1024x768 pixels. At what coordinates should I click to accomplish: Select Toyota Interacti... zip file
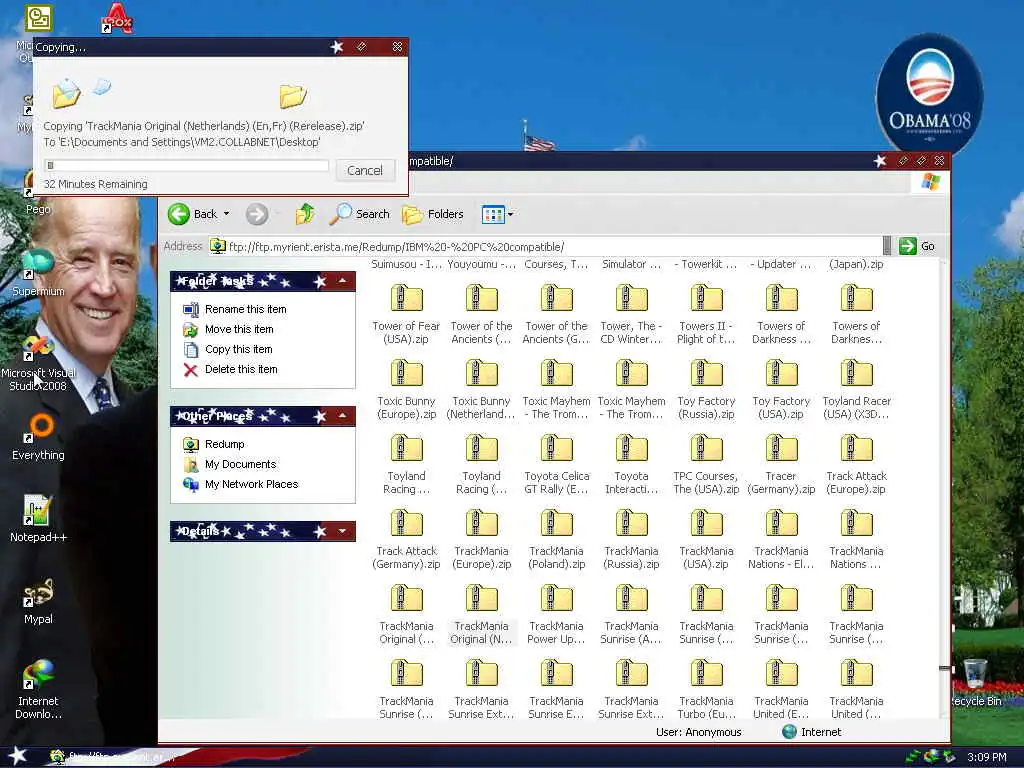click(632, 465)
